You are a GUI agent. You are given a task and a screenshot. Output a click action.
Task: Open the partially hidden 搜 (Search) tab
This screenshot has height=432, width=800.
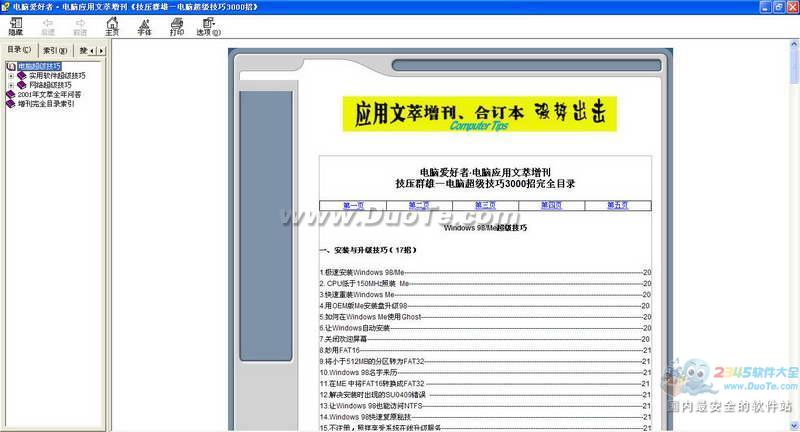coord(83,50)
